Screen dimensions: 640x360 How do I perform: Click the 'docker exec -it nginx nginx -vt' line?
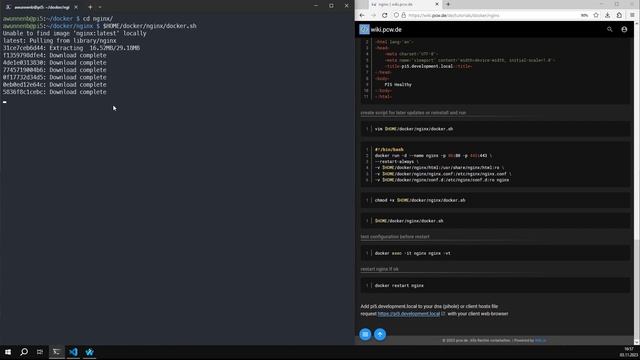point(413,253)
